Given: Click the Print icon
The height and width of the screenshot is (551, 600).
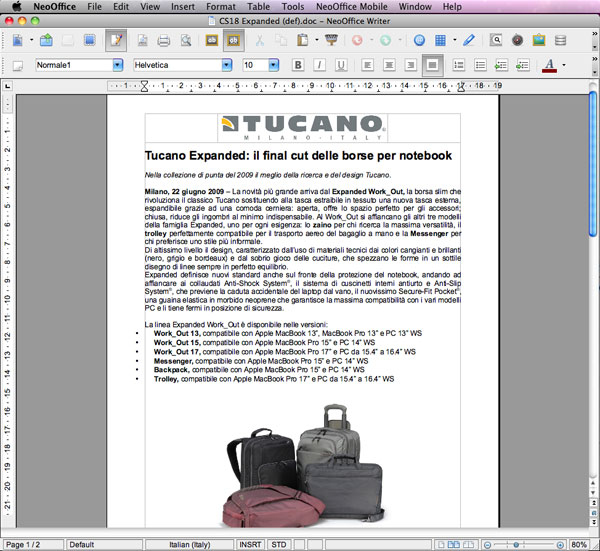Looking at the screenshot, I should click(164, 40).
